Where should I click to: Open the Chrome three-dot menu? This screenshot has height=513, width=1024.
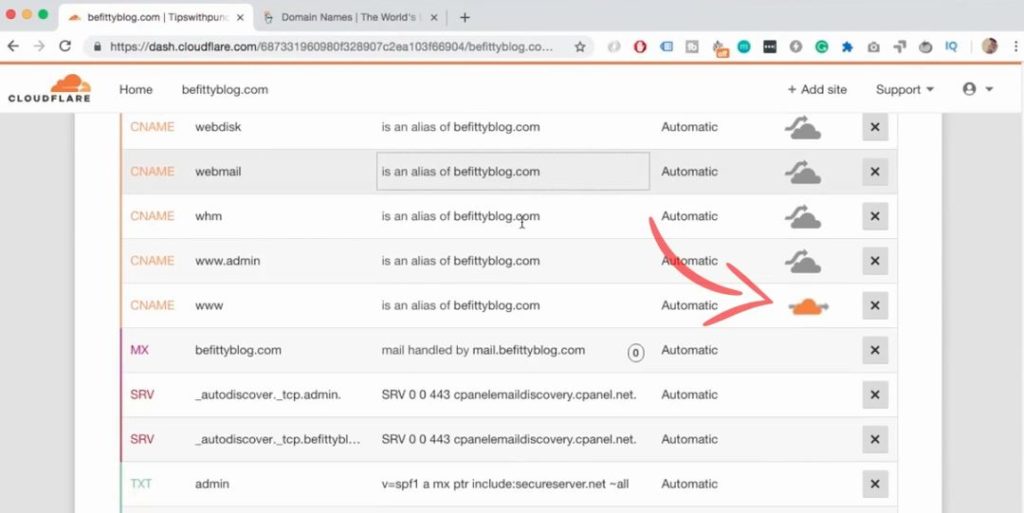pyautogui.click(x=1016, y=46)
